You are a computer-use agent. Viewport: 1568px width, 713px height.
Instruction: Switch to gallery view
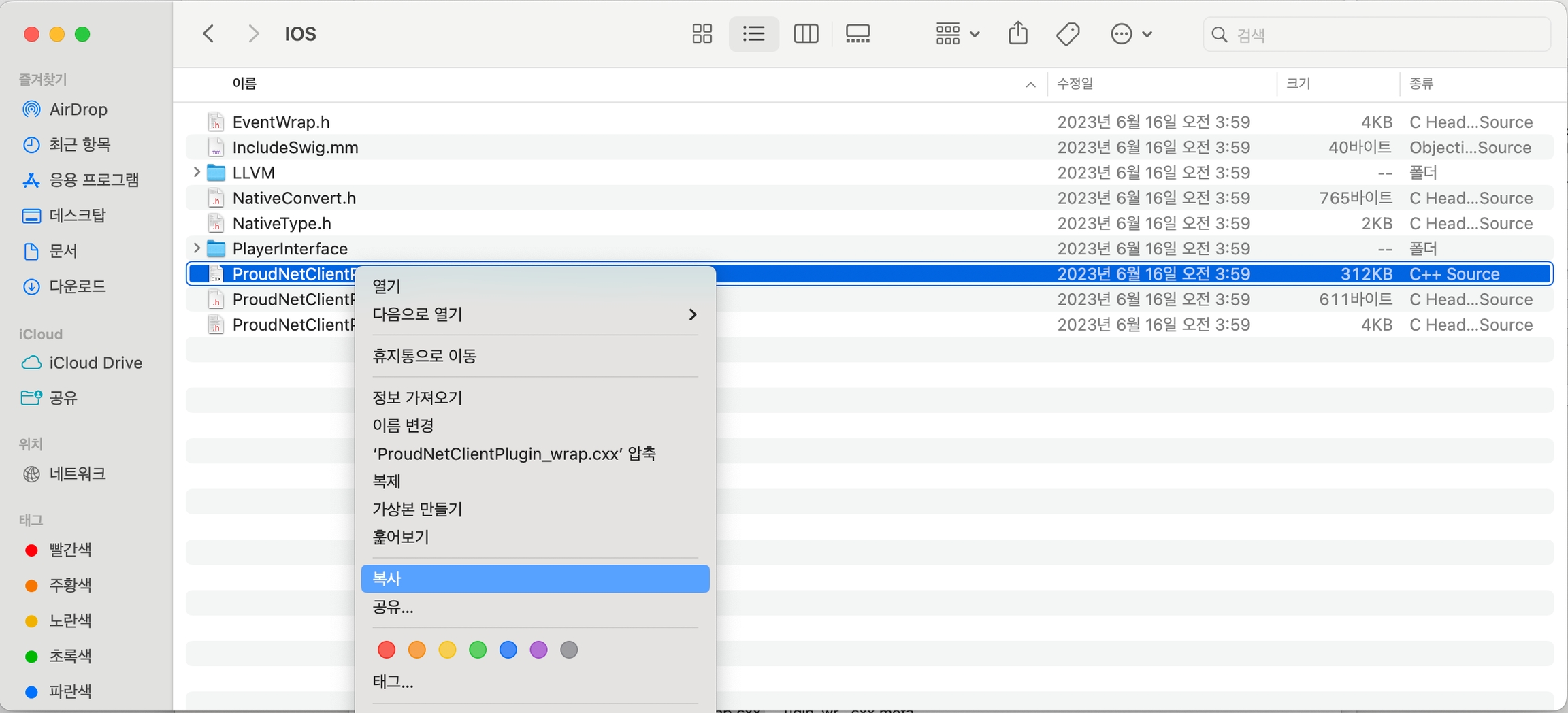tap(857, 34)
